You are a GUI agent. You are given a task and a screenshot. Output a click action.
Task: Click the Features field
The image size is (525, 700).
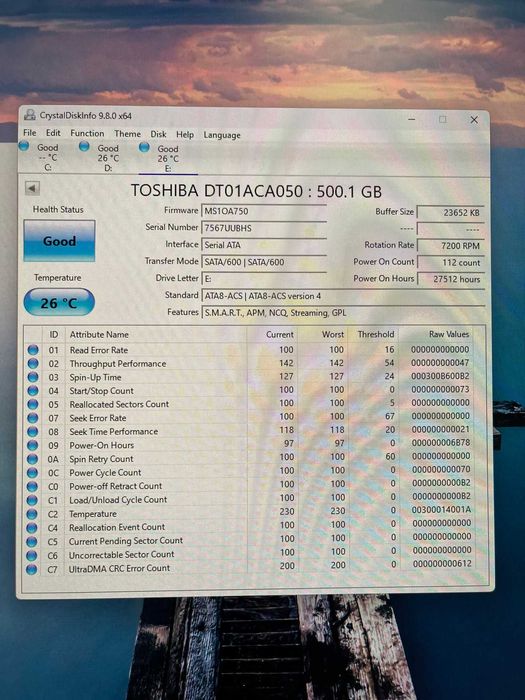point(343,313)
